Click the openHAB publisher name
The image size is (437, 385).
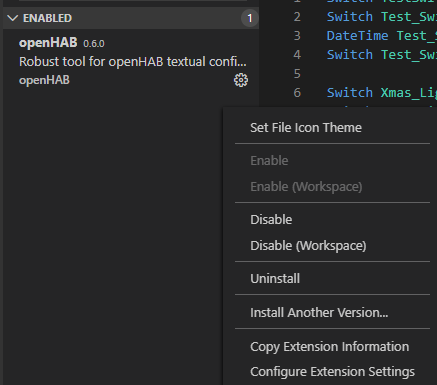tap(44, 80)
